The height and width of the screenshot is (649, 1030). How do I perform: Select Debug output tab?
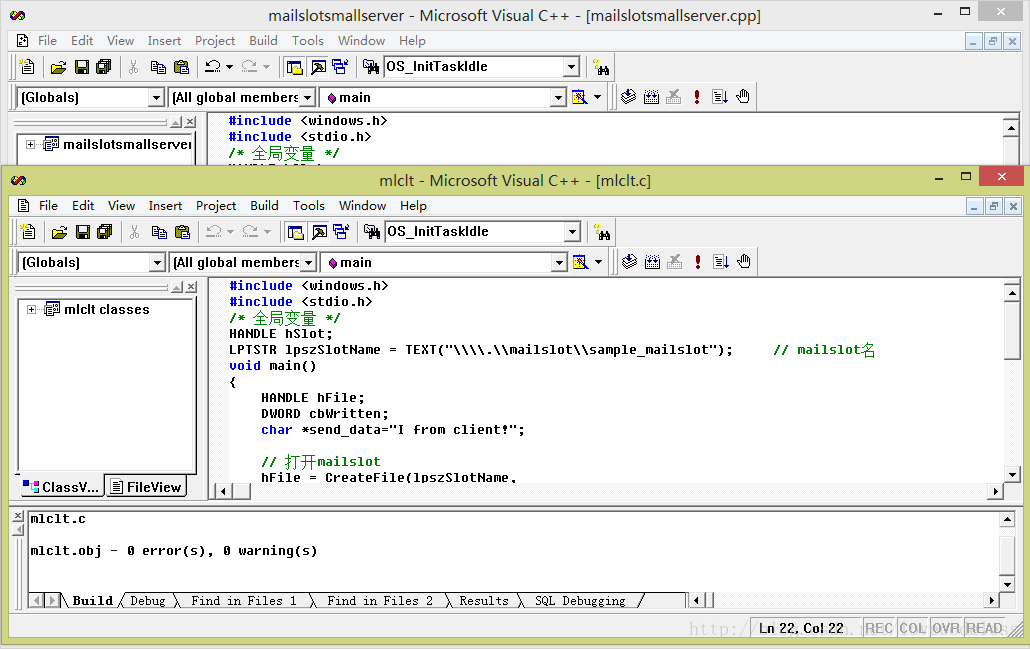click(148, 600)
